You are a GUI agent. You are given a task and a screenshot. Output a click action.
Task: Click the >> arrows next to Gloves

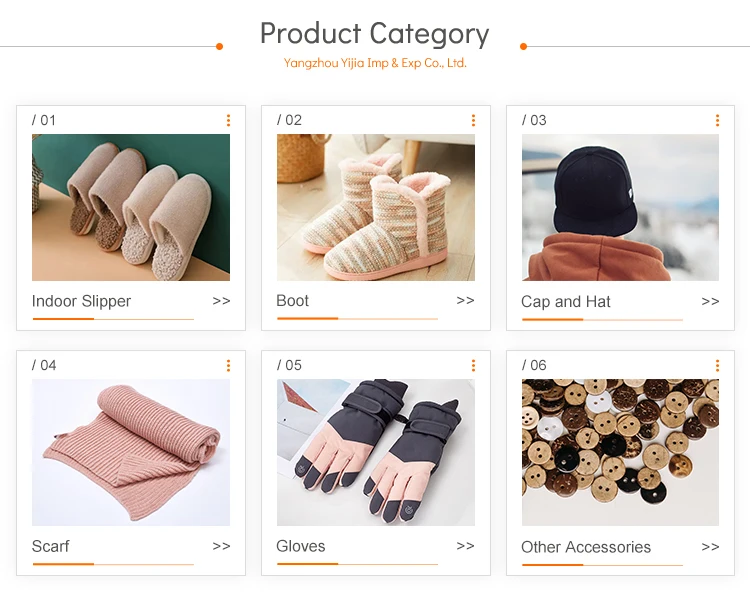[x=465, y=546]
